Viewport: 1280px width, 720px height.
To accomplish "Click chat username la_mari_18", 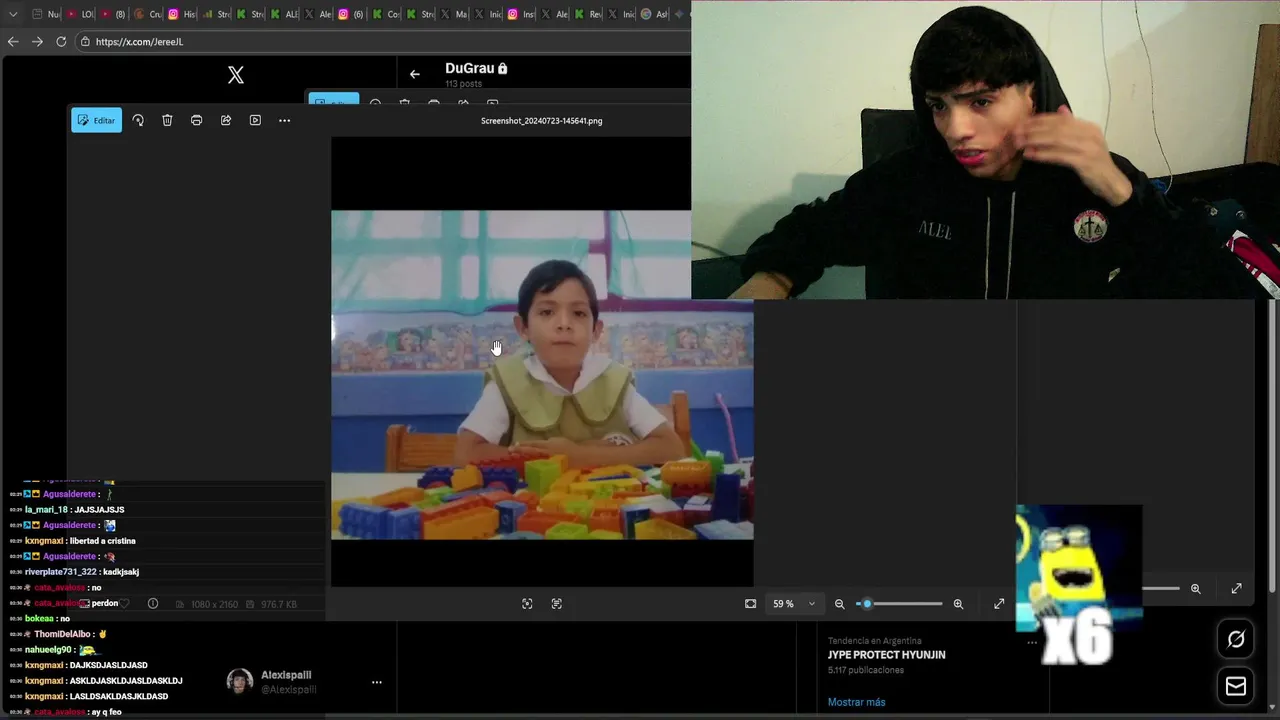I will point(46,510).
